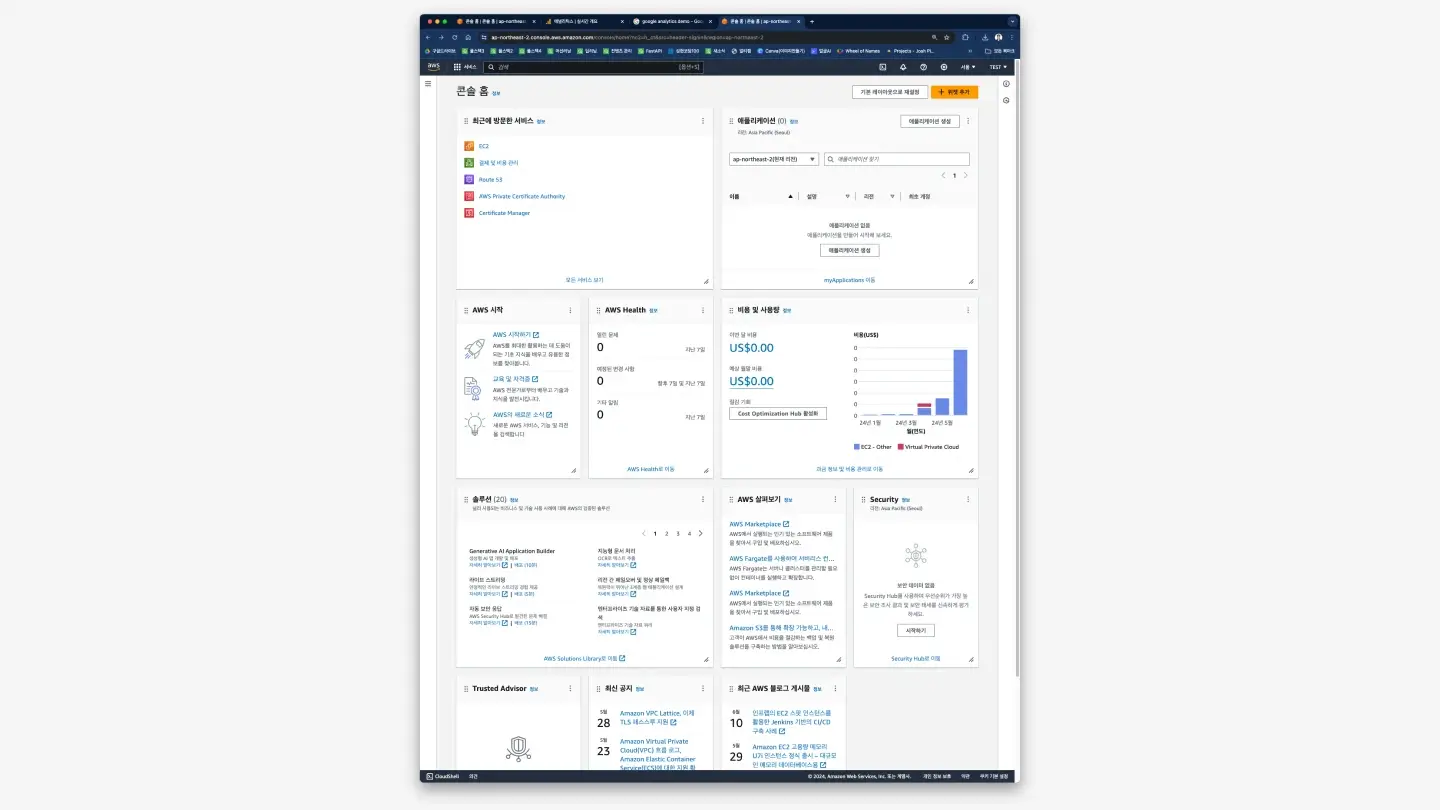1440x810 pixels.
Task: Switch to the first AWS console tab
Action: [495, 21]
